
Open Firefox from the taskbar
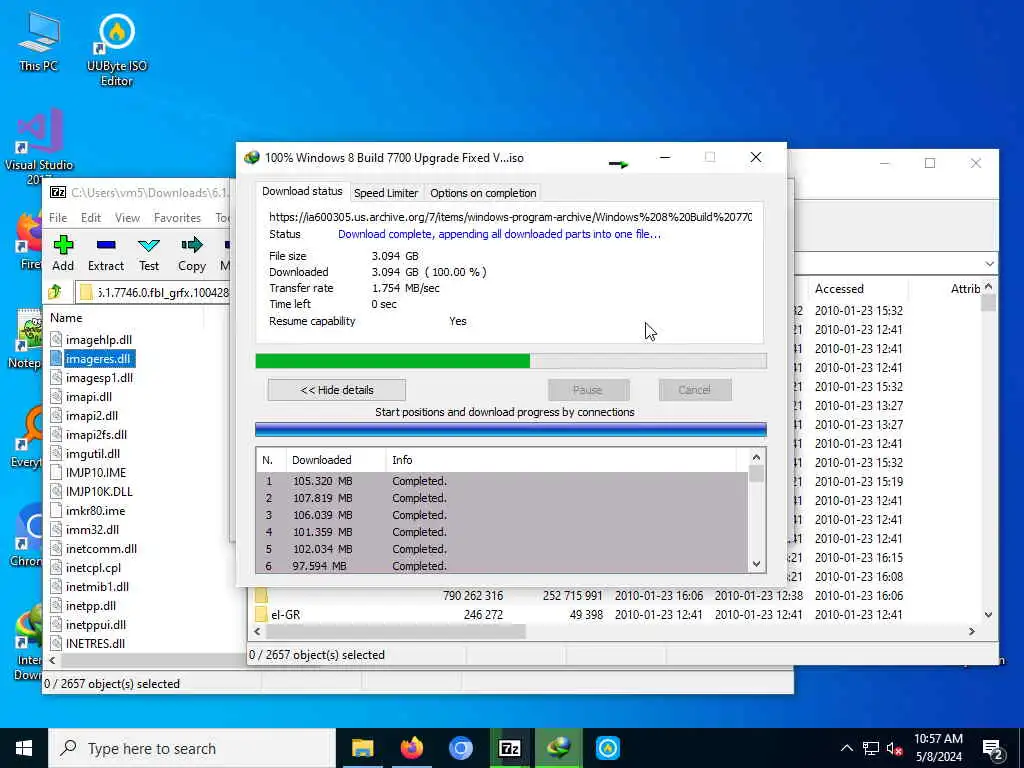pos(411,748)
